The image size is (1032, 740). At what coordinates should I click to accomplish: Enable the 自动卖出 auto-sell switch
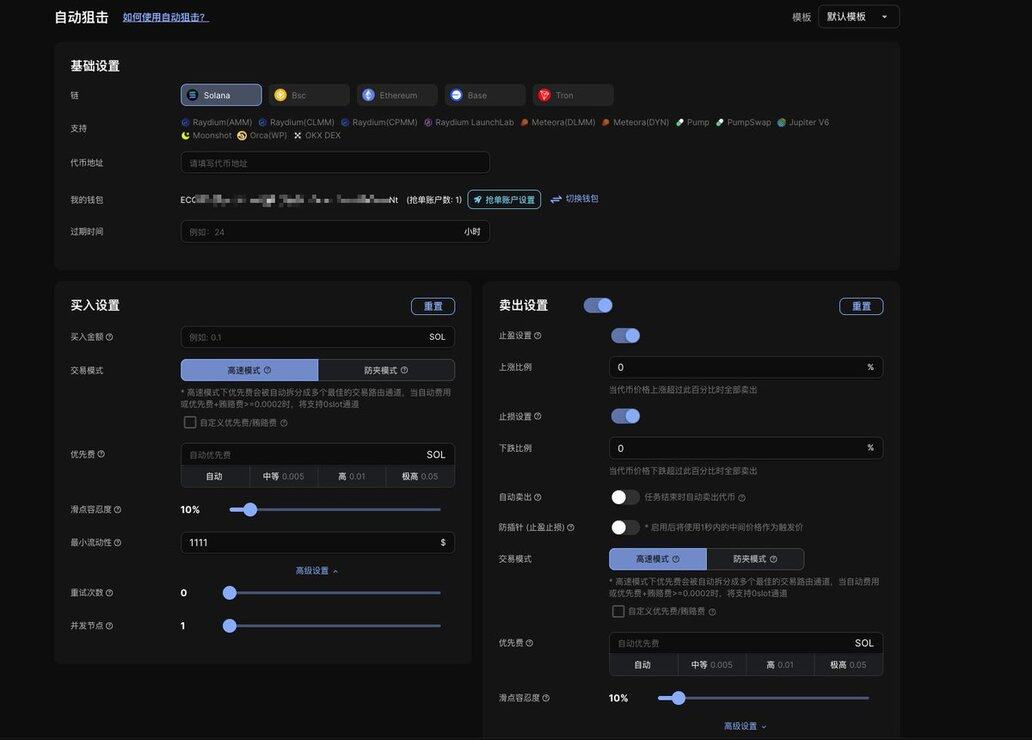click(x=625, y=497)
